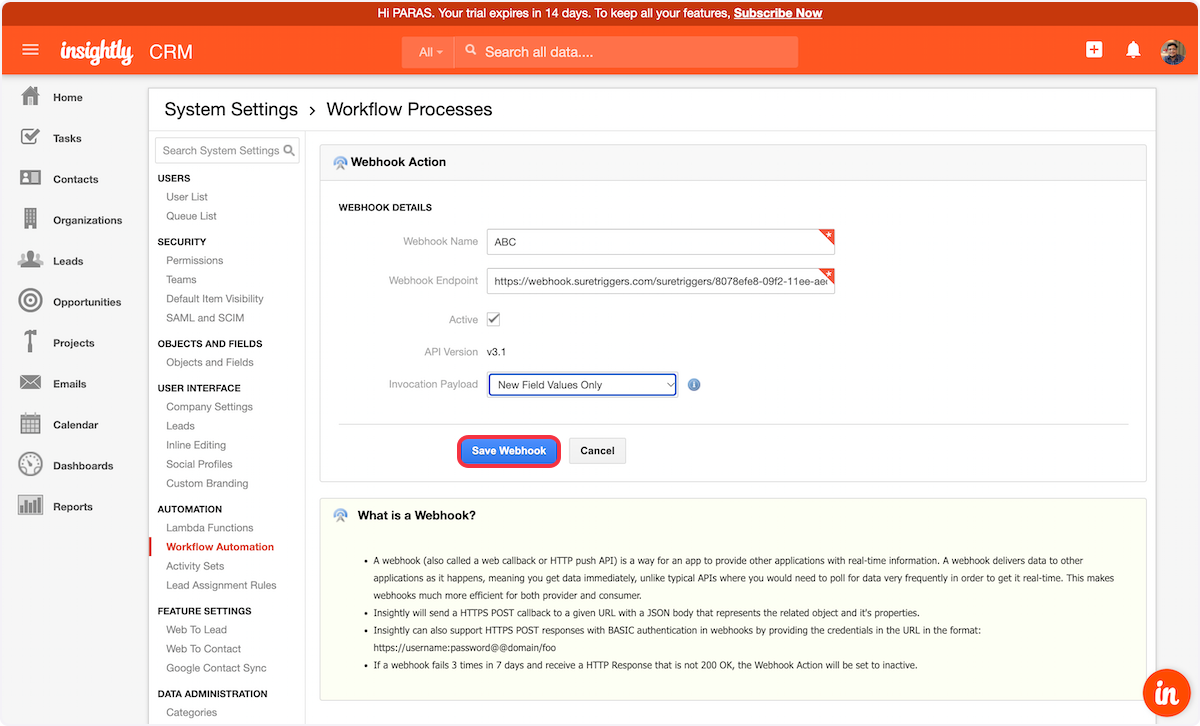This screenshot has height=726, width=1200.
Task: Open Google Contact Sync settings
Action: (x=216, y=668)
